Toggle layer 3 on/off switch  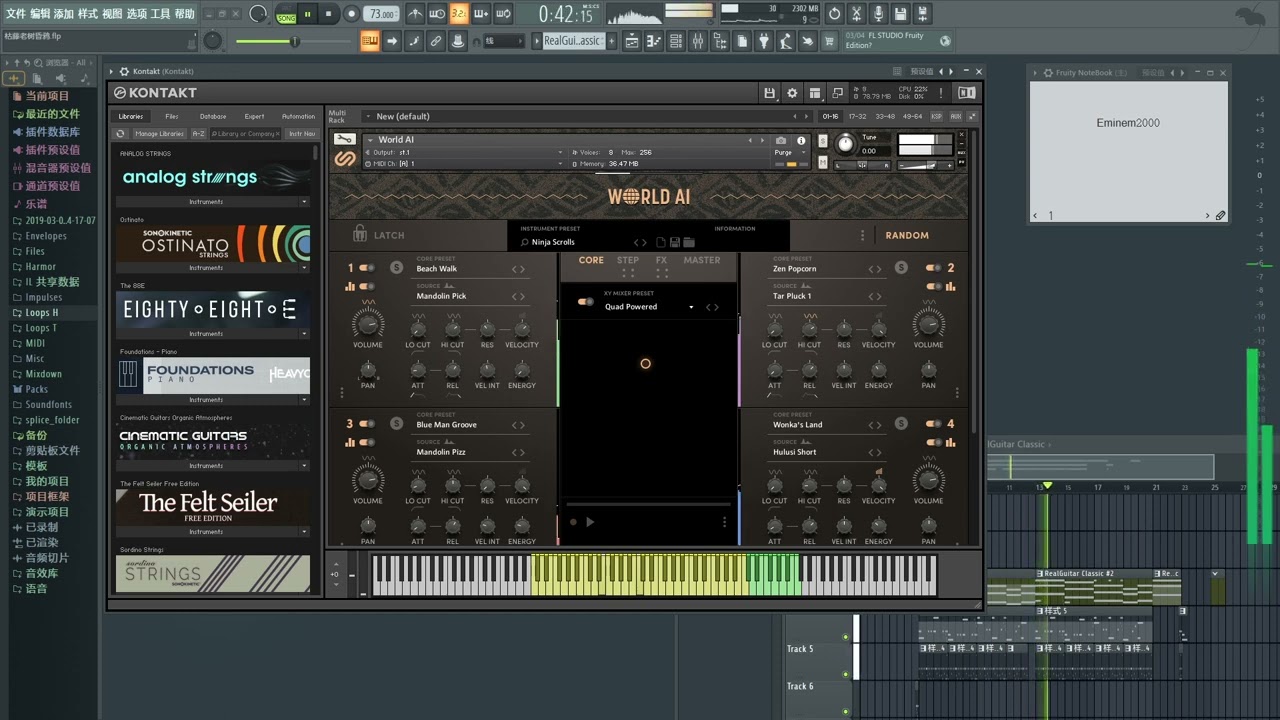[367, 424]
